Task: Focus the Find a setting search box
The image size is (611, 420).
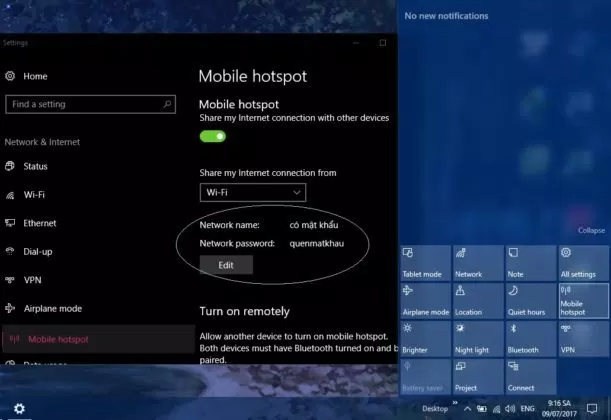Action: (90, 104)
